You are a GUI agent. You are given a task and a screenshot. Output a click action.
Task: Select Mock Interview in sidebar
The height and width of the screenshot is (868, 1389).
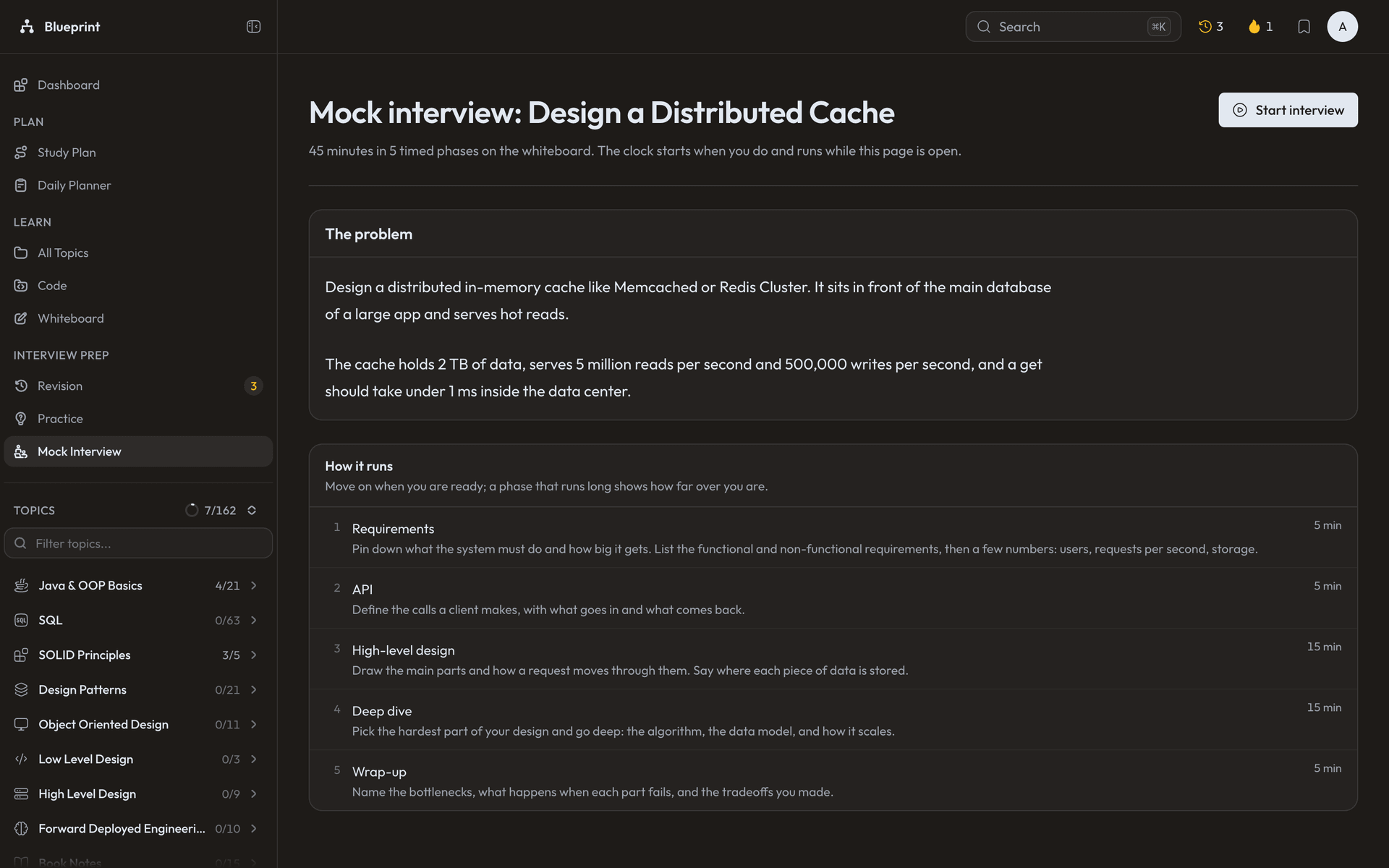tap(138, 451)
